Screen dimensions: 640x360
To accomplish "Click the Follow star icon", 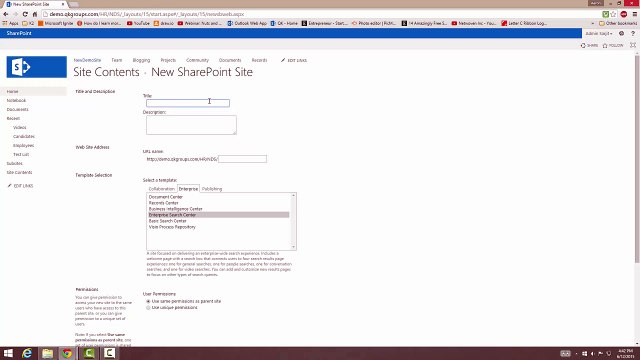I will 613,45.
